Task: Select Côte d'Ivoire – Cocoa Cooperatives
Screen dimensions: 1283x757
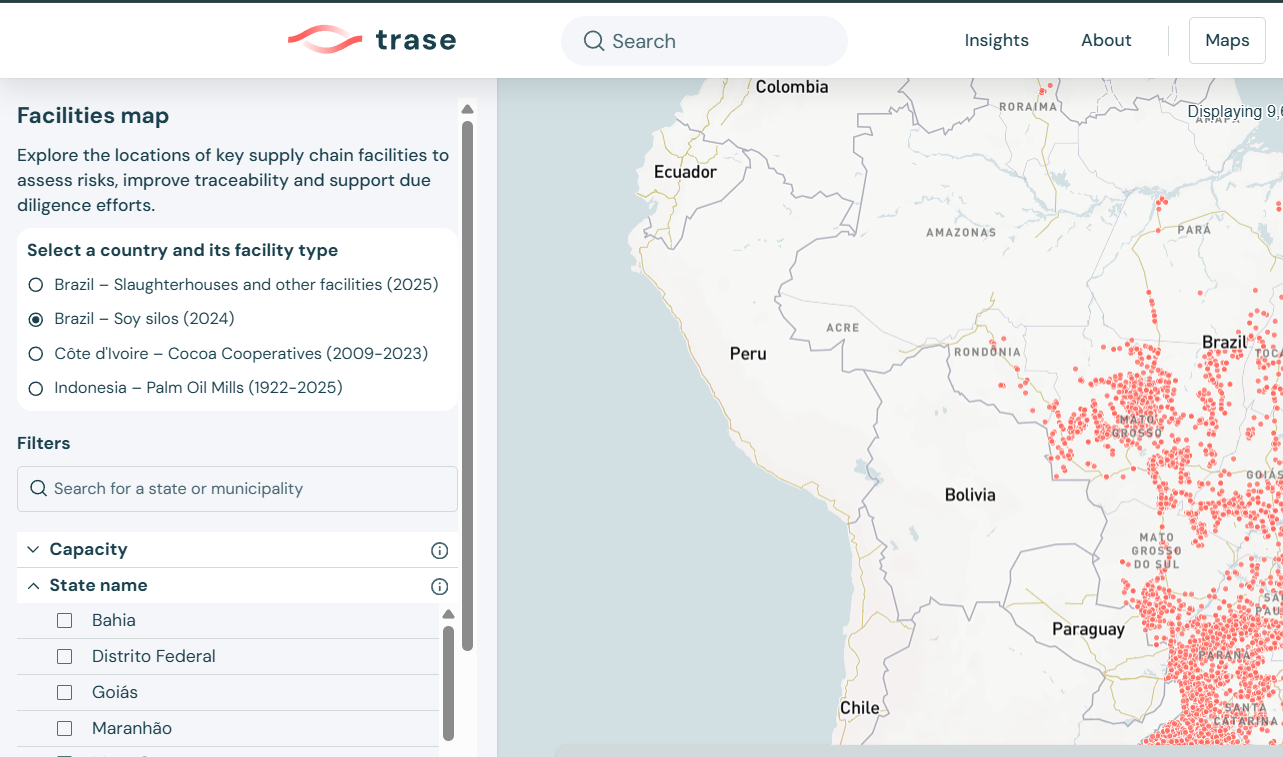Action: pos(35,353)
